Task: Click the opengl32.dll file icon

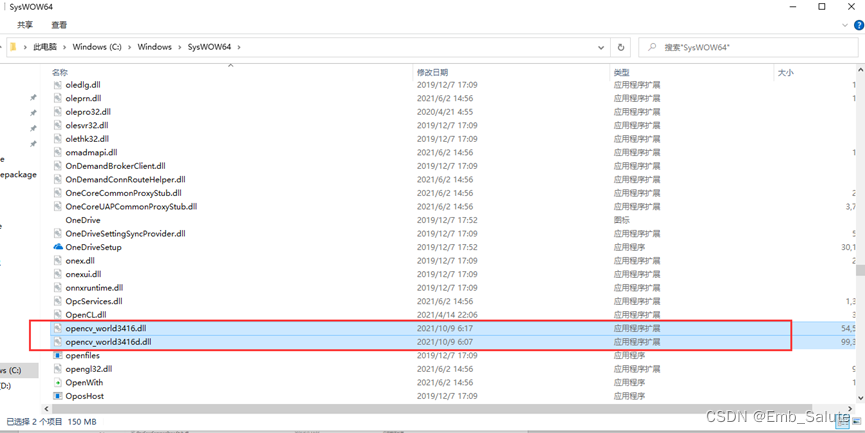Action: 58,368
